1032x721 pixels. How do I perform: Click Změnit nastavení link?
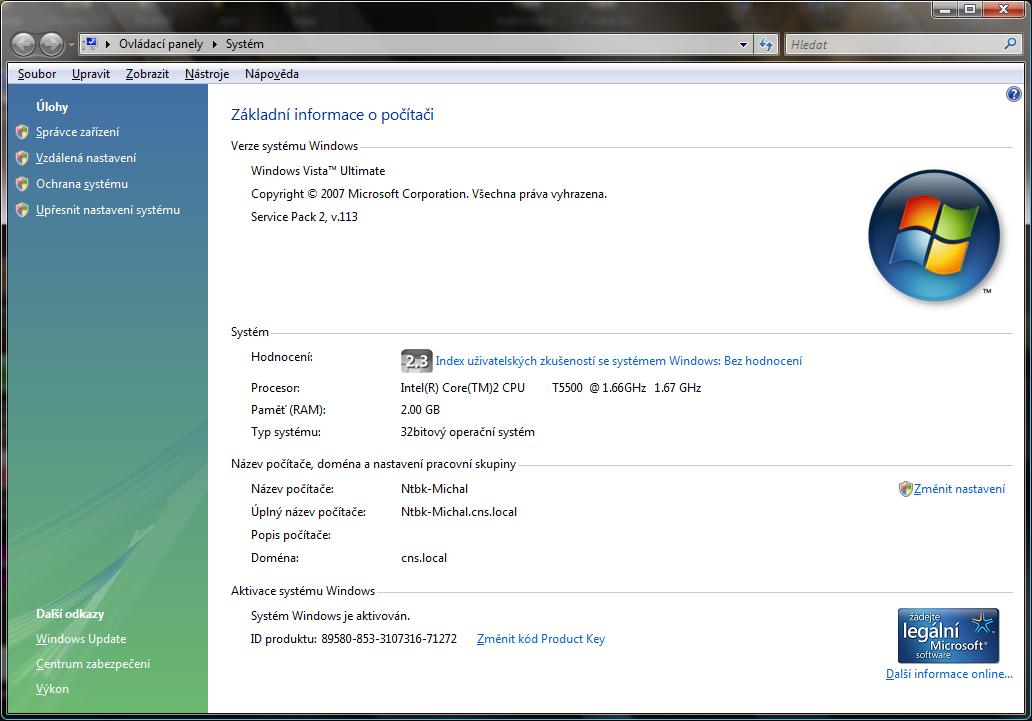tap(960, 489)
